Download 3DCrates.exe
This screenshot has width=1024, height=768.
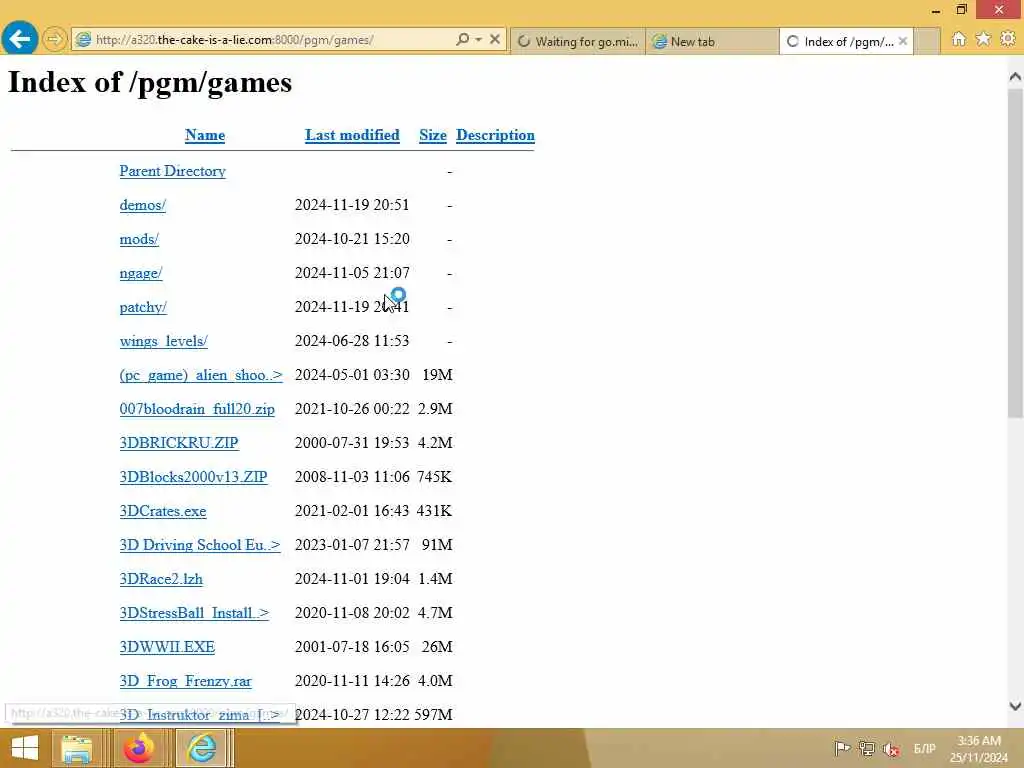tap(163, 511)
